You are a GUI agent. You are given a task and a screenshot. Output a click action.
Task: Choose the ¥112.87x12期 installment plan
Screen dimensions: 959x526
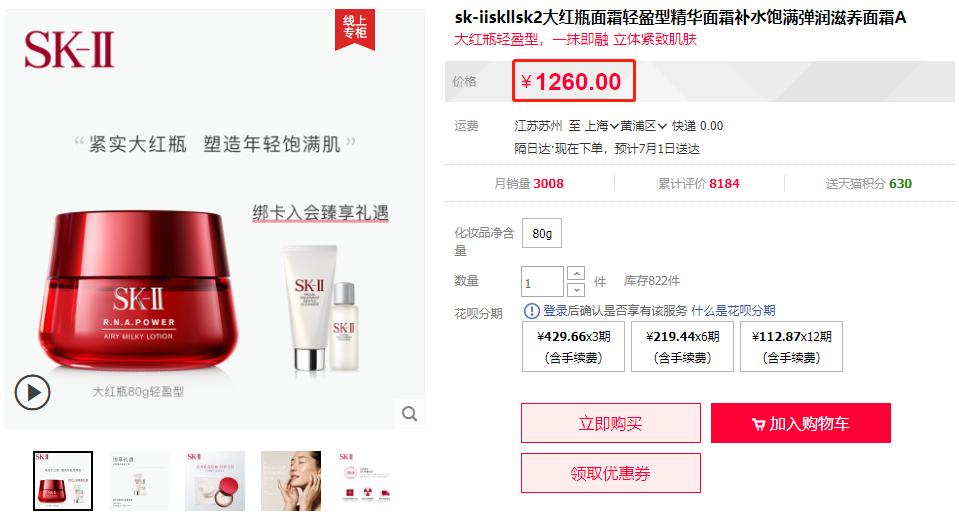point(791,346)
